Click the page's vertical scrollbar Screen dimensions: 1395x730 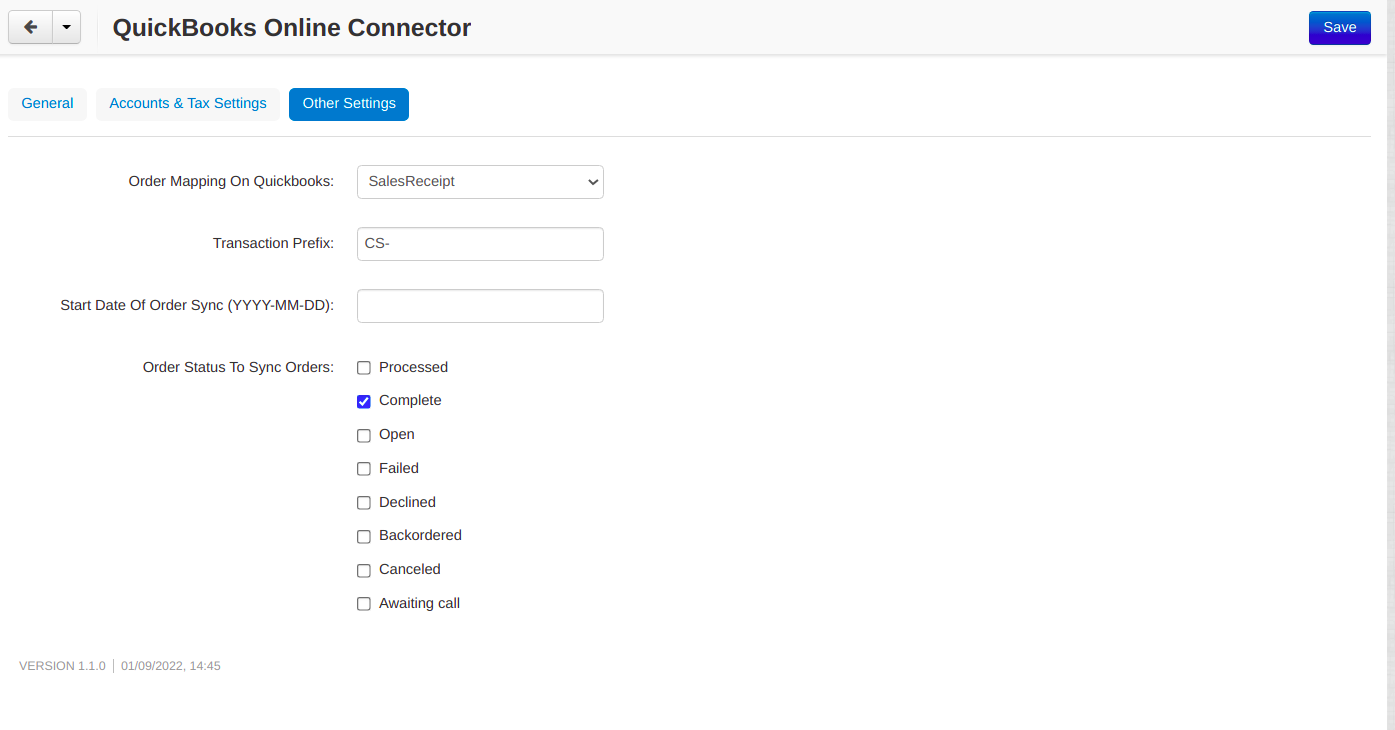1391,365
